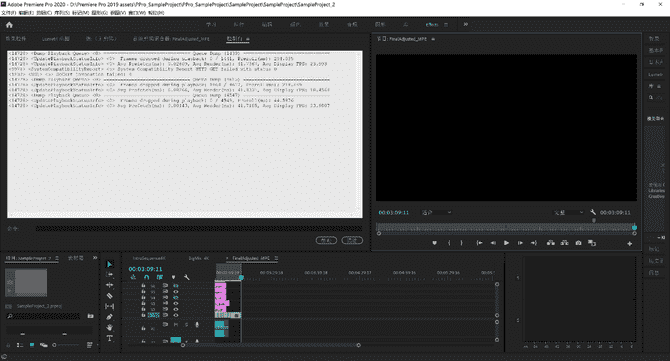Image resolution: width=670 pixels, height=361 pixels.
Task: Select the Ripple Edit tool
Action: pos(109,285)
